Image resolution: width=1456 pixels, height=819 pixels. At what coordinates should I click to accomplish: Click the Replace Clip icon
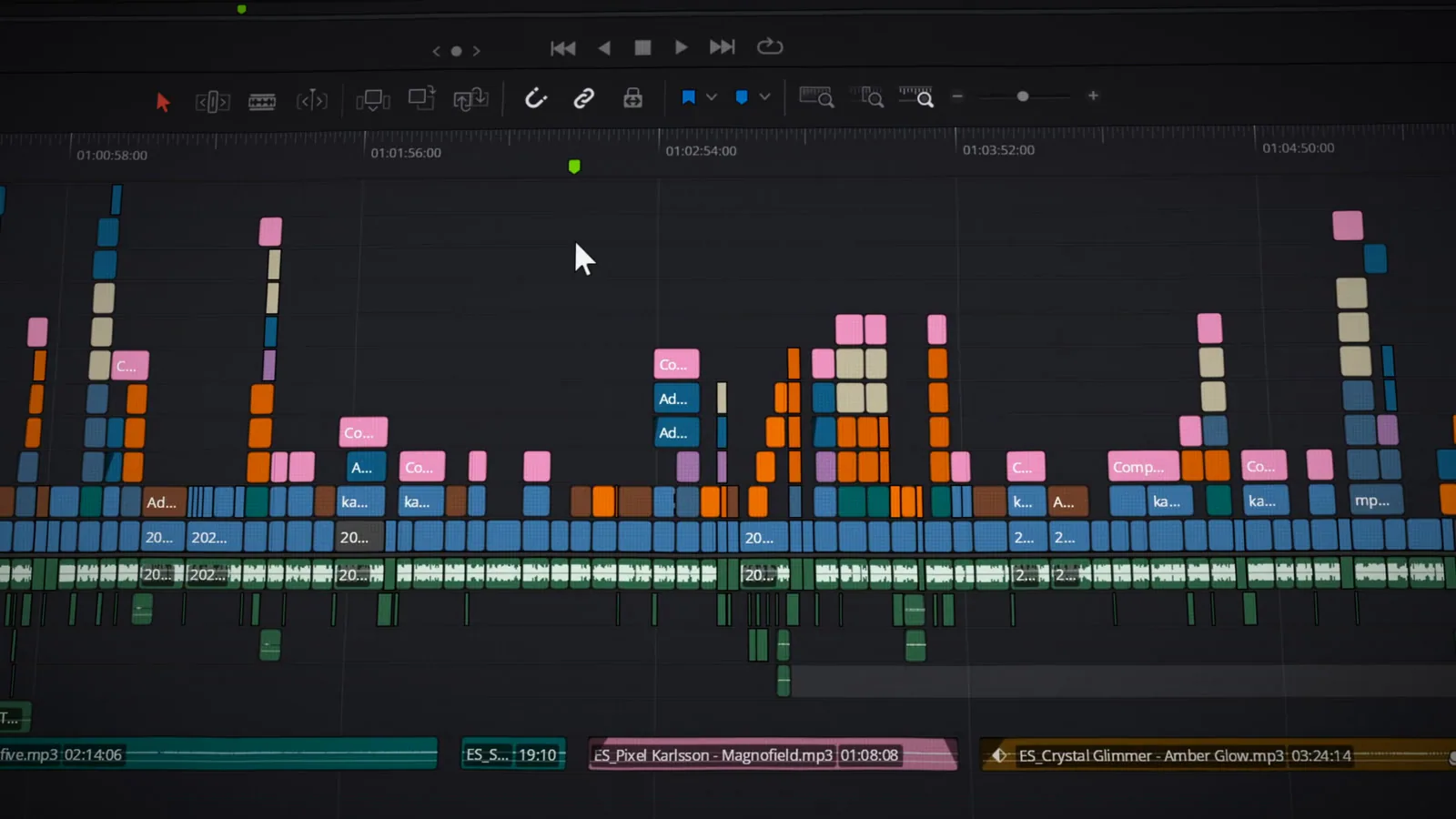[x=471, y=98]
